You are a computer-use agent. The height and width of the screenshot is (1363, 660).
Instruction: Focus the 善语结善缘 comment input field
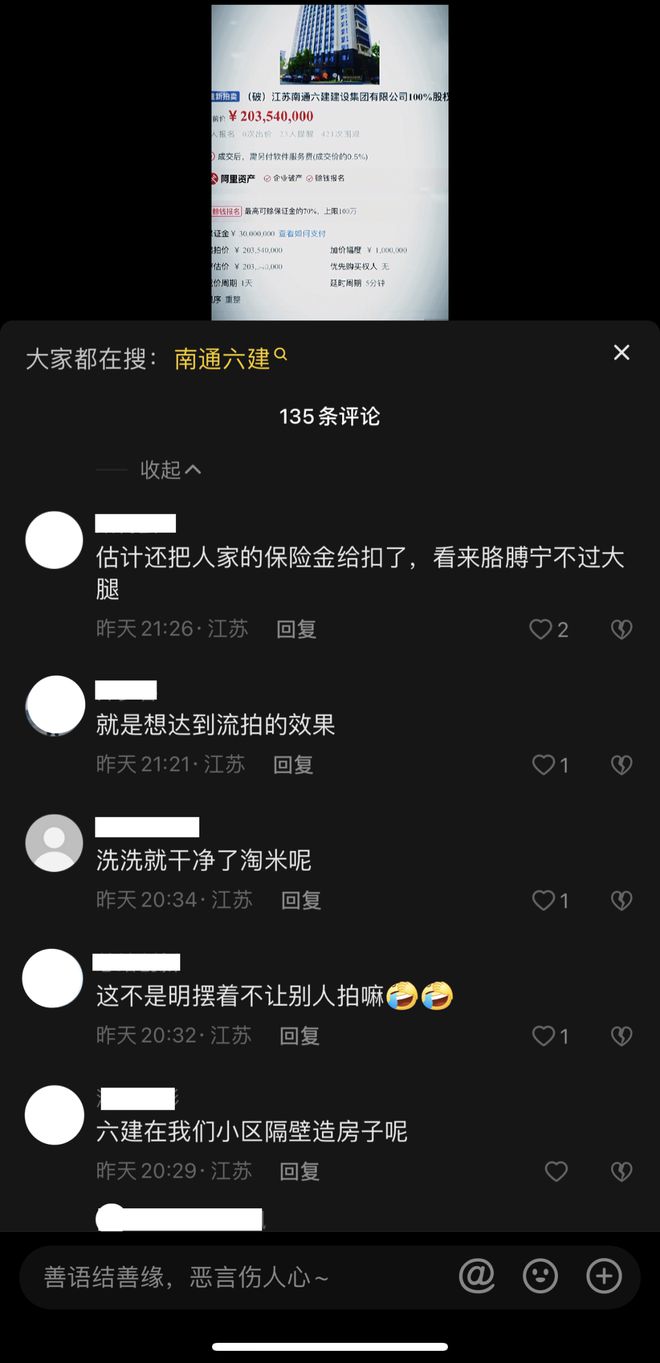[230, 1277]
